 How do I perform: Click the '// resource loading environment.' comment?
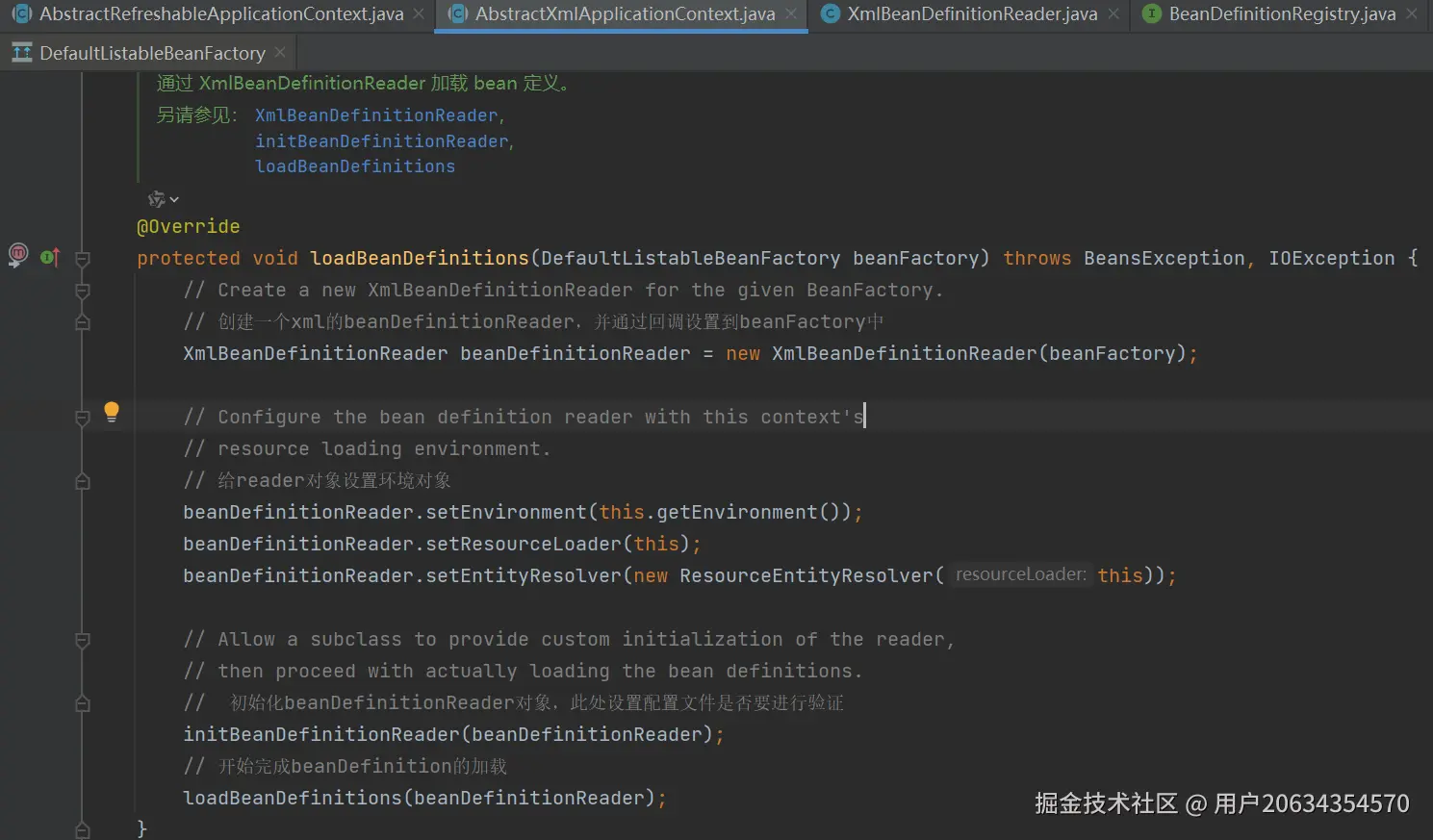point(367,448)
